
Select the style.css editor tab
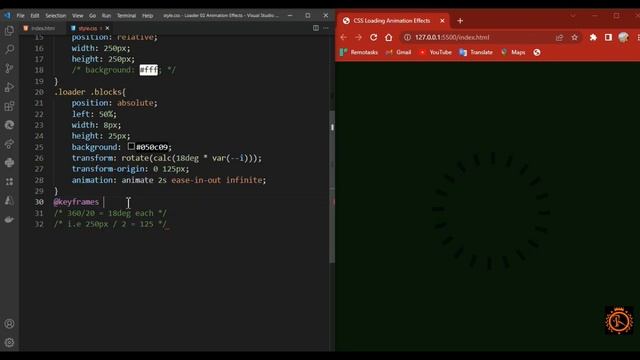click(88, 28)
